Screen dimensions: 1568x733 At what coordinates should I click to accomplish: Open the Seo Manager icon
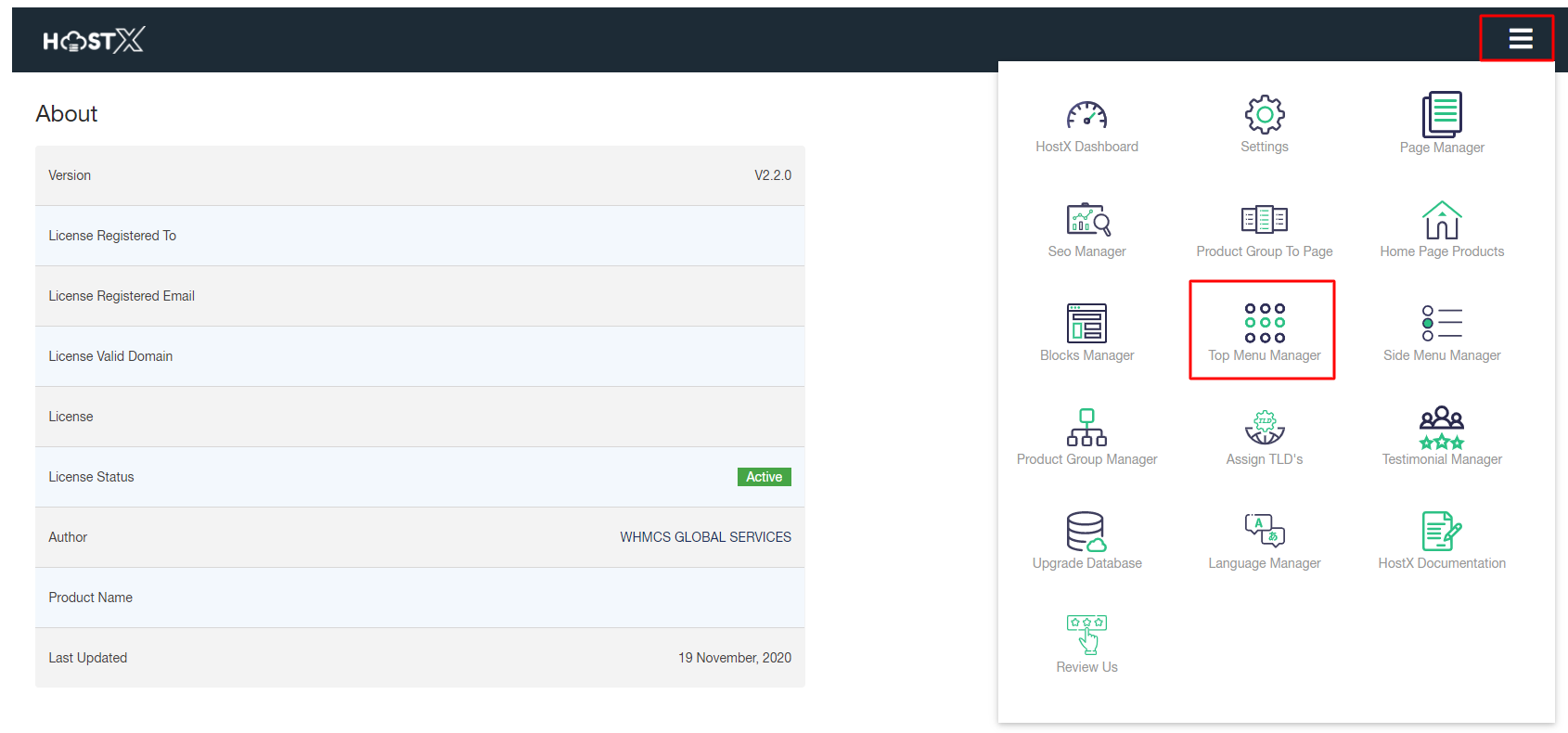click(x=1087, y=220)
